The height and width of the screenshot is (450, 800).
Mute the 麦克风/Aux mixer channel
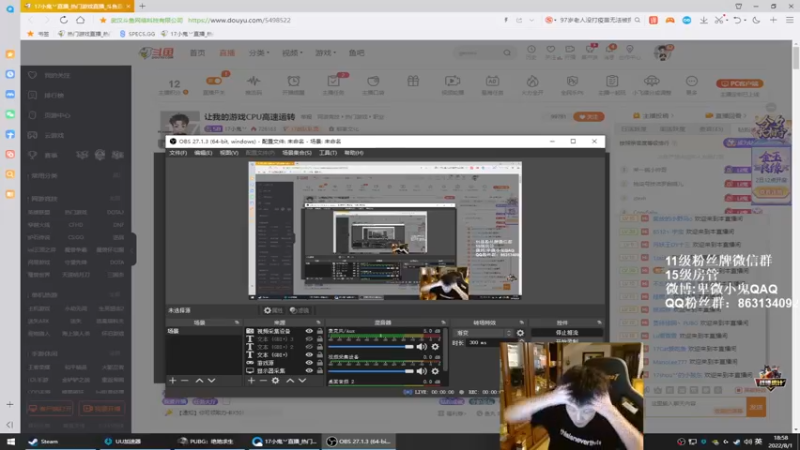point(421,347)
